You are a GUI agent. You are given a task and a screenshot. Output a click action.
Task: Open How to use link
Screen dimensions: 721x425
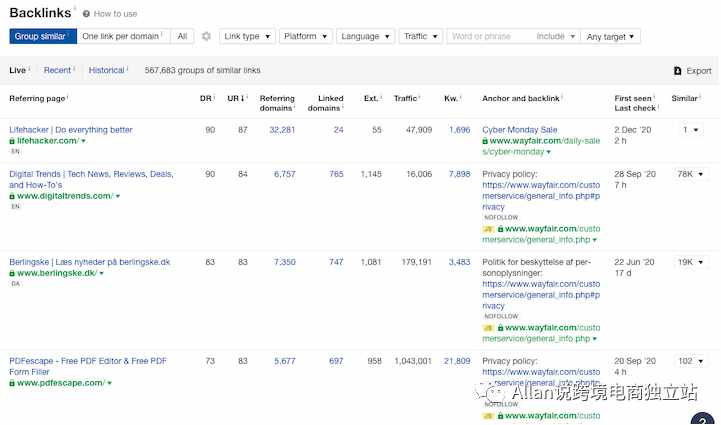click(x=115, y=14)
